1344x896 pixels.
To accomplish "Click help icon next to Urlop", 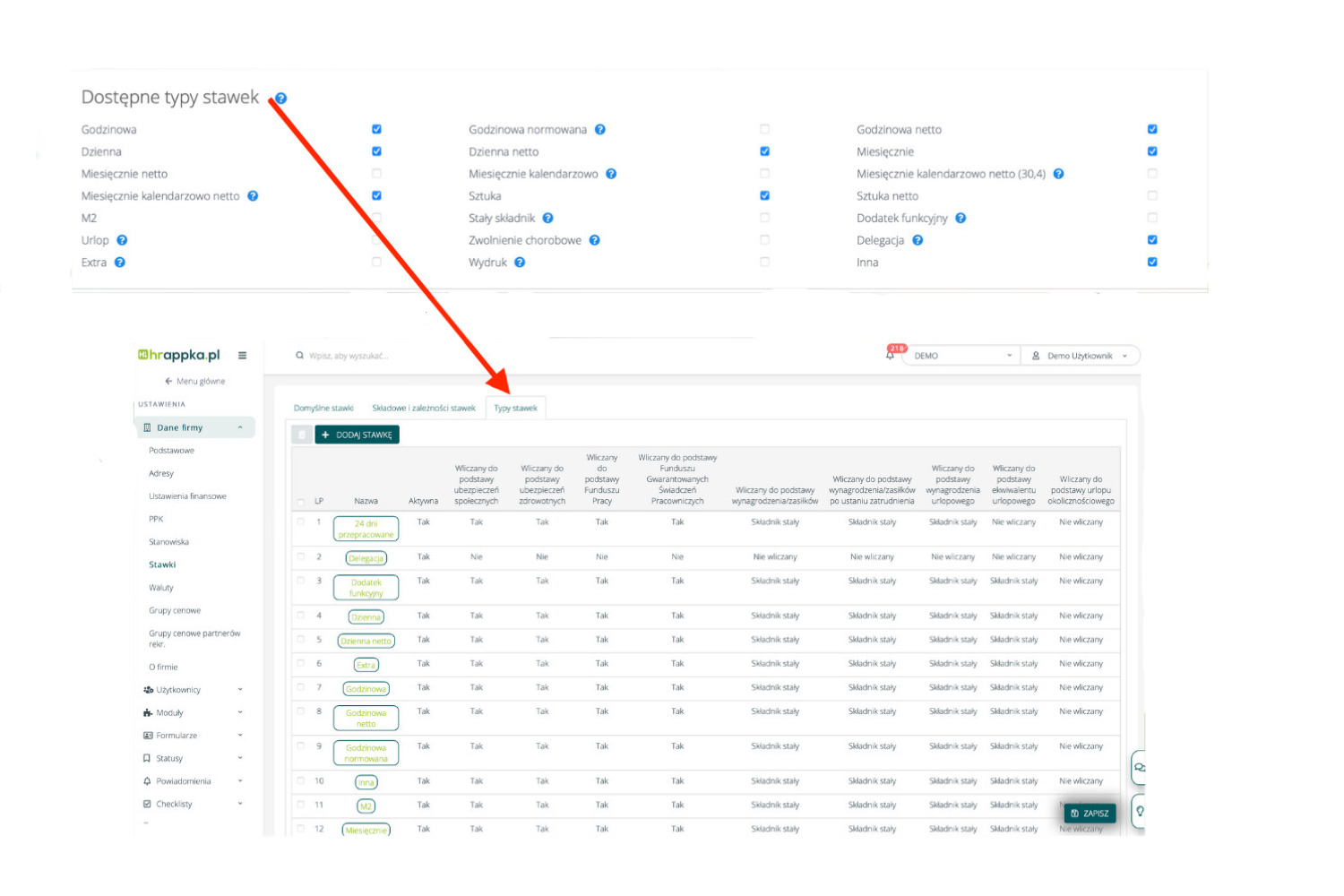I will (x=122, y=240).
